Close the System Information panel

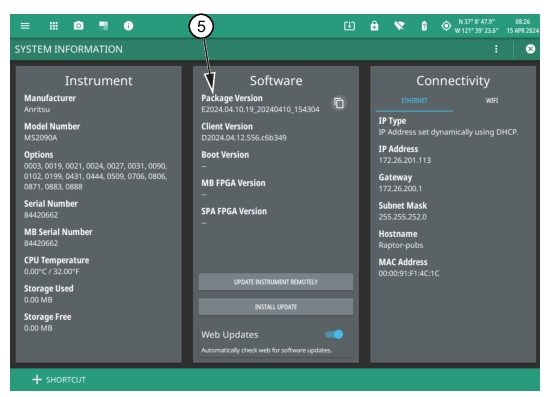point(530,49)
